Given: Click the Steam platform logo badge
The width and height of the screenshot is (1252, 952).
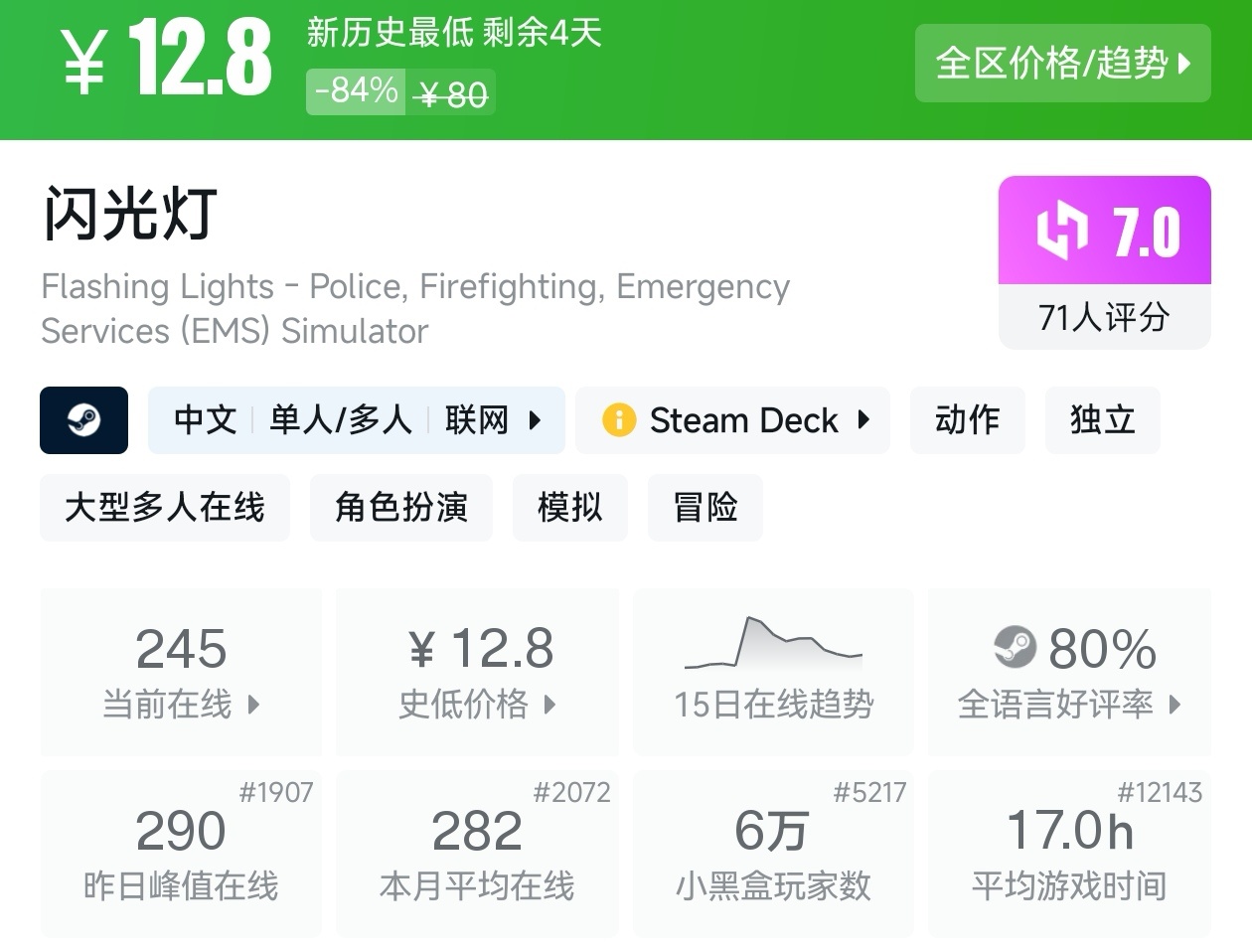Looking at the screenshot, I should [x=83, y=420].
